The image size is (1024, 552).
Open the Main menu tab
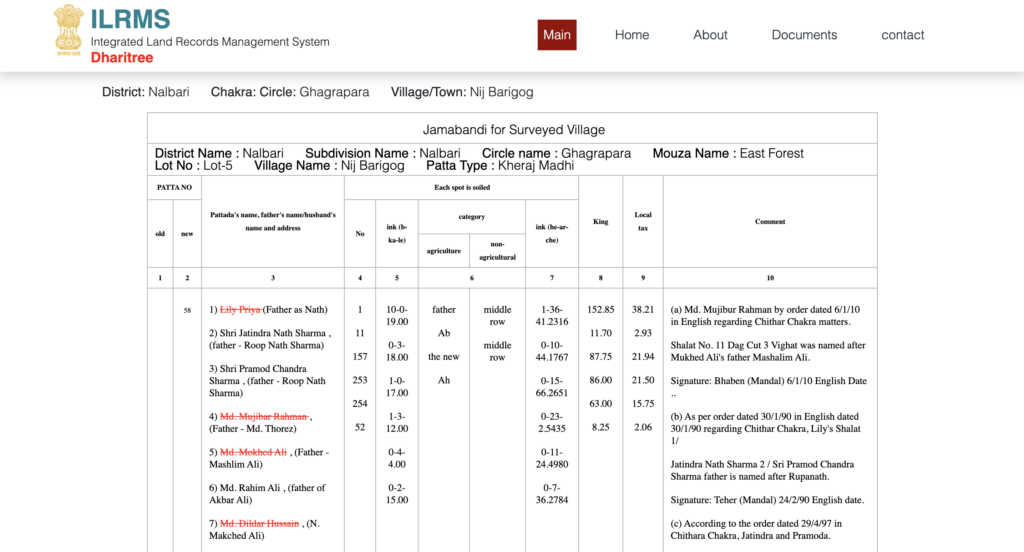click(x=557, y=35)
